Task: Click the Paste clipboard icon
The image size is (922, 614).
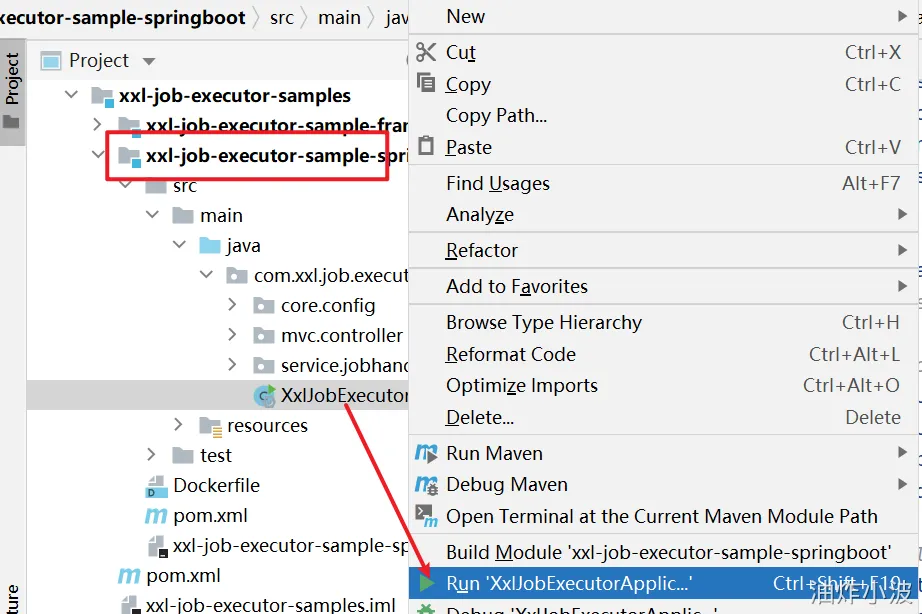Action: [x=426, y=147]
